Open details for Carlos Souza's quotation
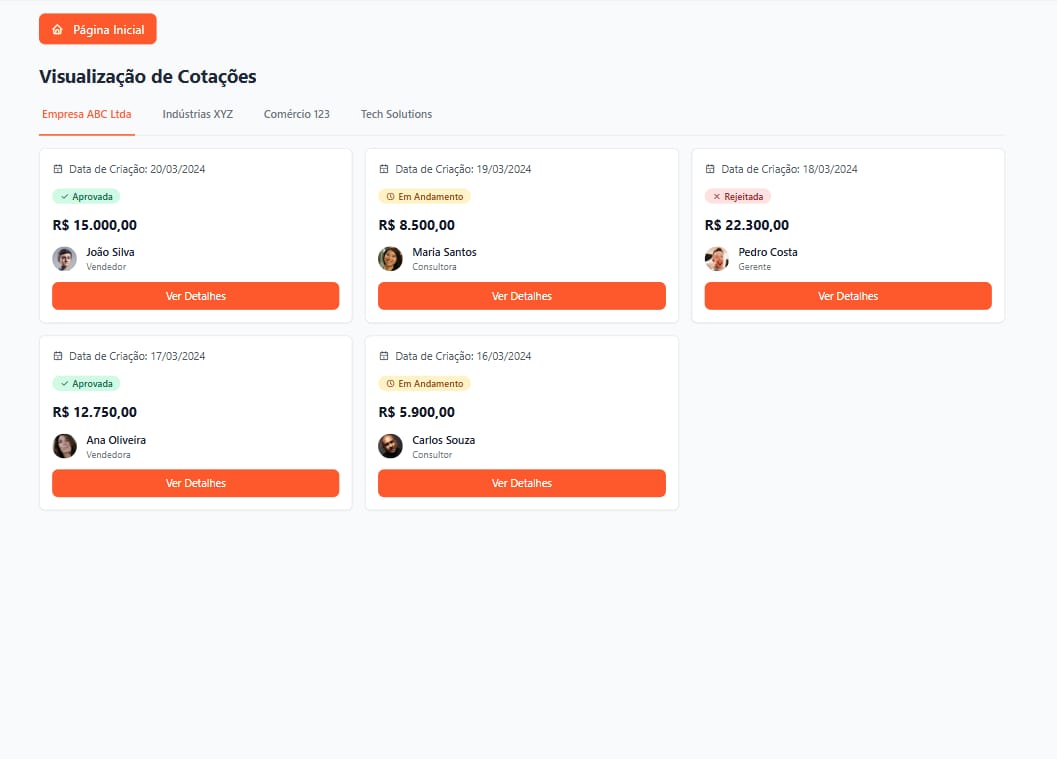The width and height of the screenshot is (1057, 759). pos(522,483)
